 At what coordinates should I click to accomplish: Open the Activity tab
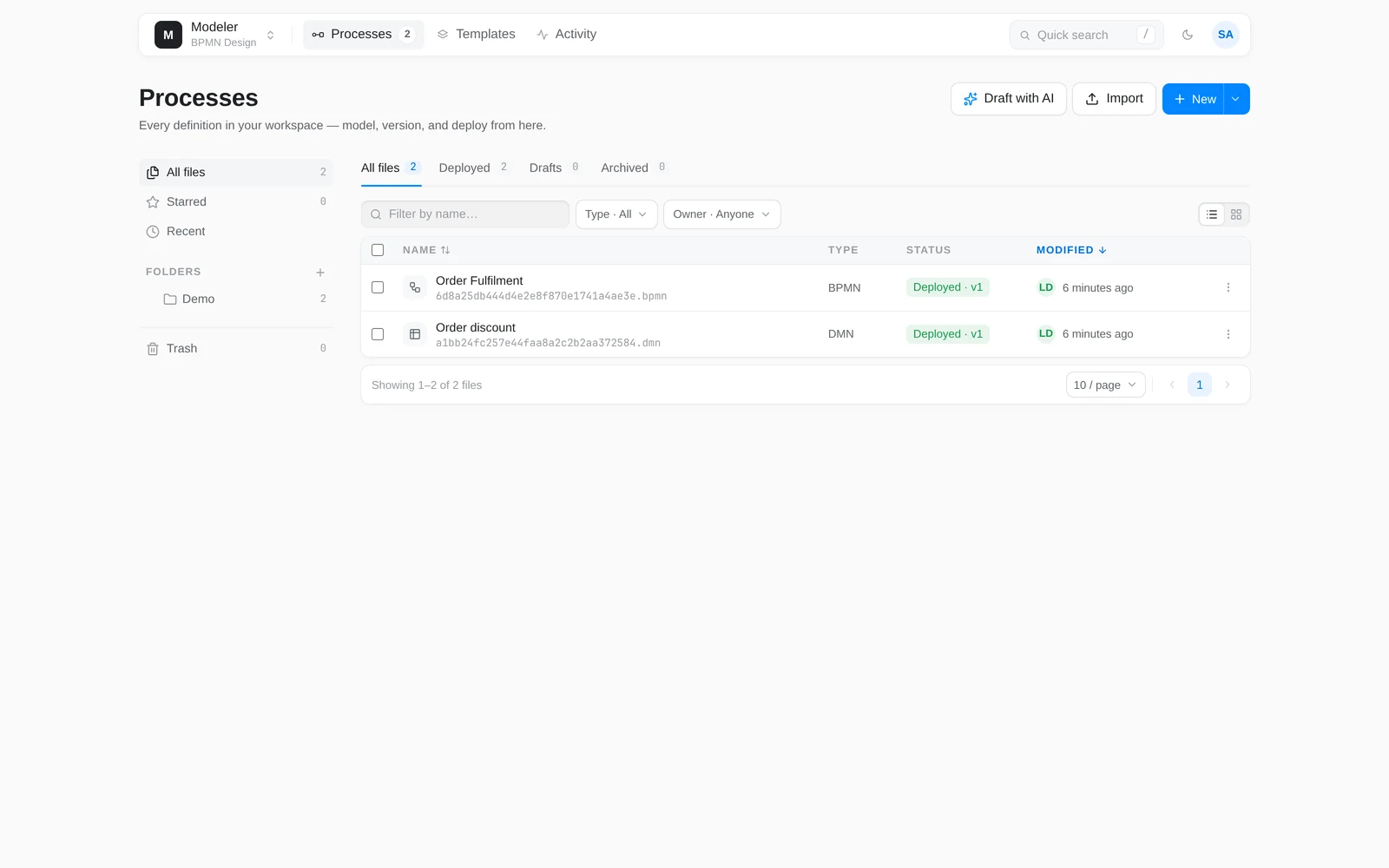point(566,35)
